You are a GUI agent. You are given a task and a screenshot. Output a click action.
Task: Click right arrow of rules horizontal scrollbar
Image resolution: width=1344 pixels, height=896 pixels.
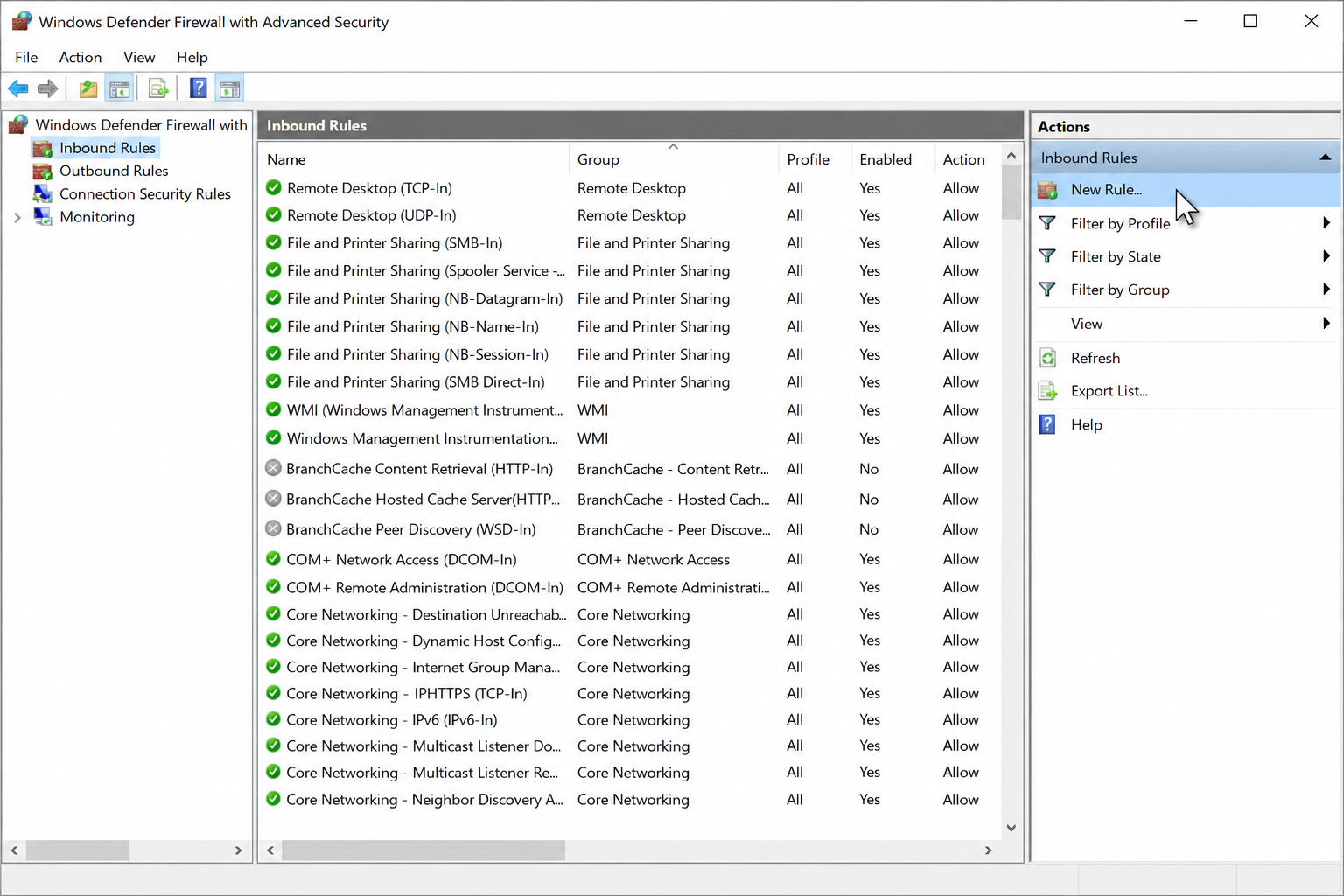(x=989, y=850)
